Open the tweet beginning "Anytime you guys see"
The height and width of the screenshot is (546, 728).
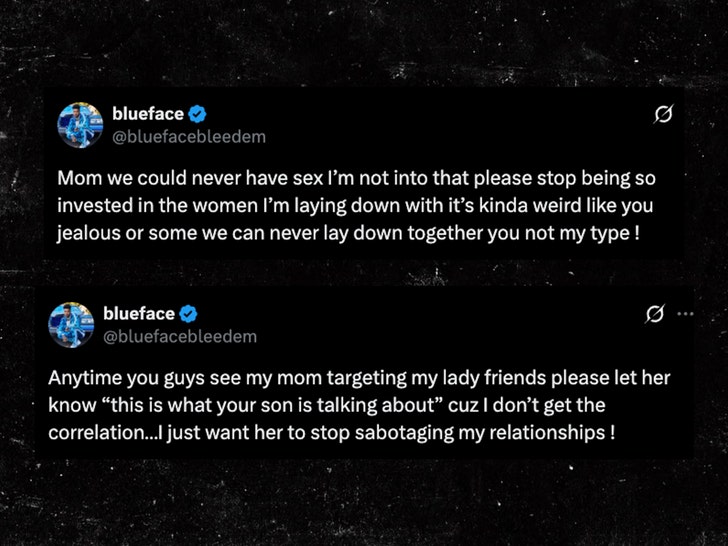(x=360, y=406)
